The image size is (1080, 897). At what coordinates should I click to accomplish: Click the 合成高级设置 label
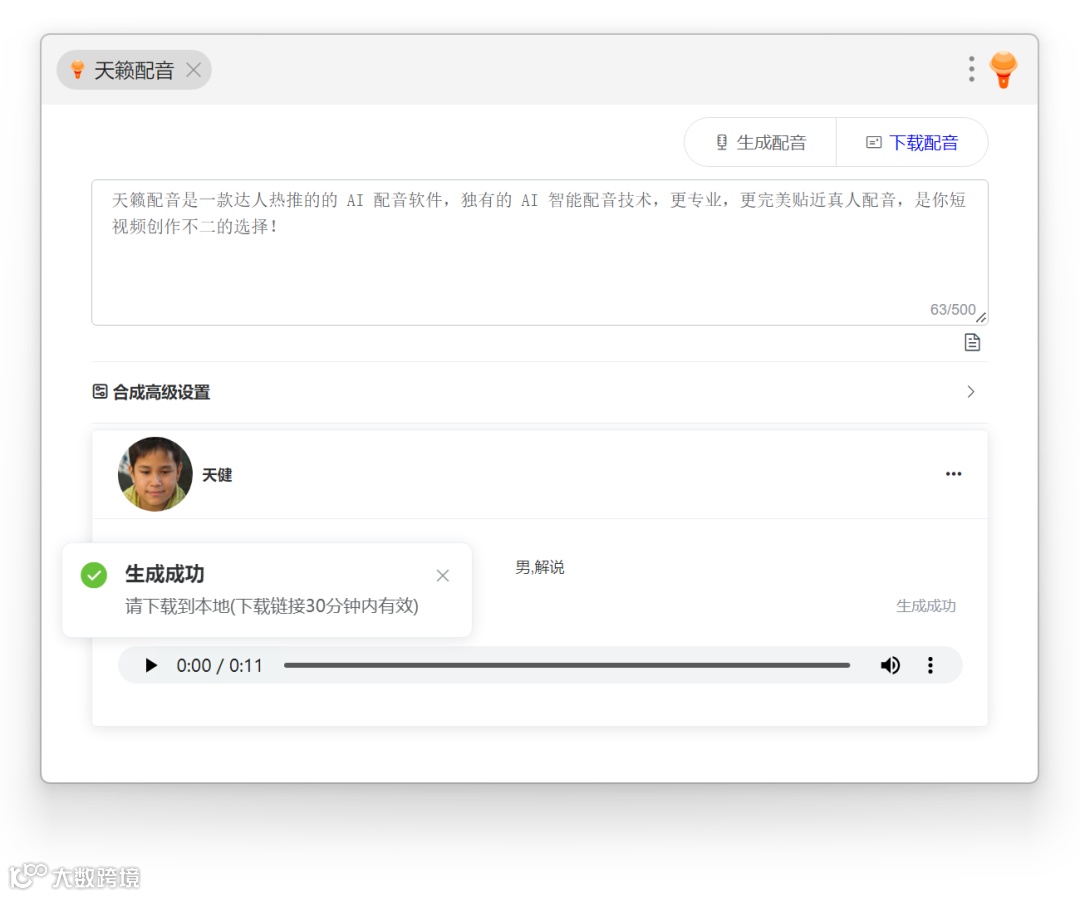tap(161, 392)
